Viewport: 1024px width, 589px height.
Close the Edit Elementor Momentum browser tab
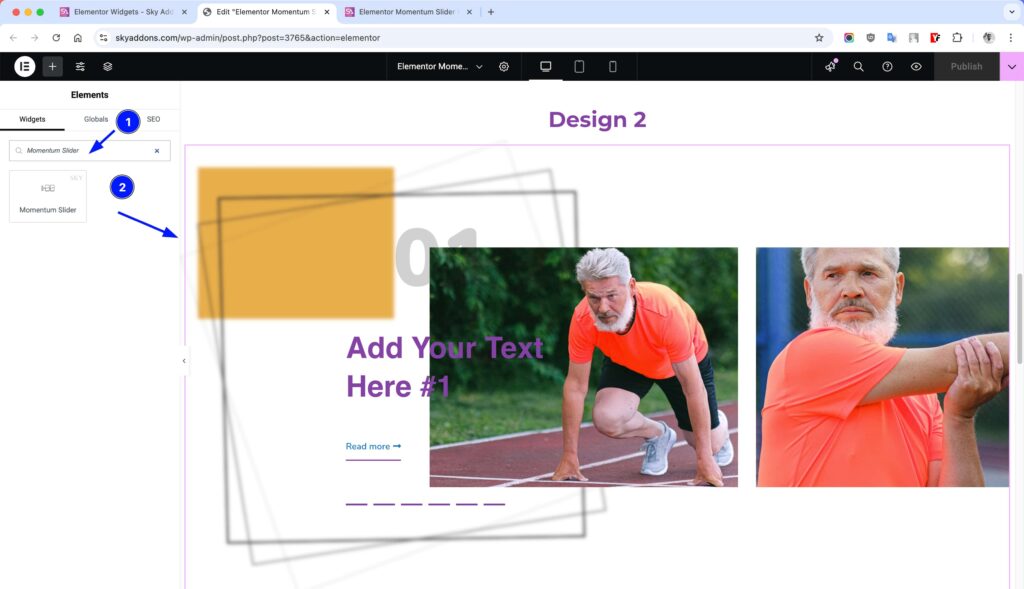(327, 12)
